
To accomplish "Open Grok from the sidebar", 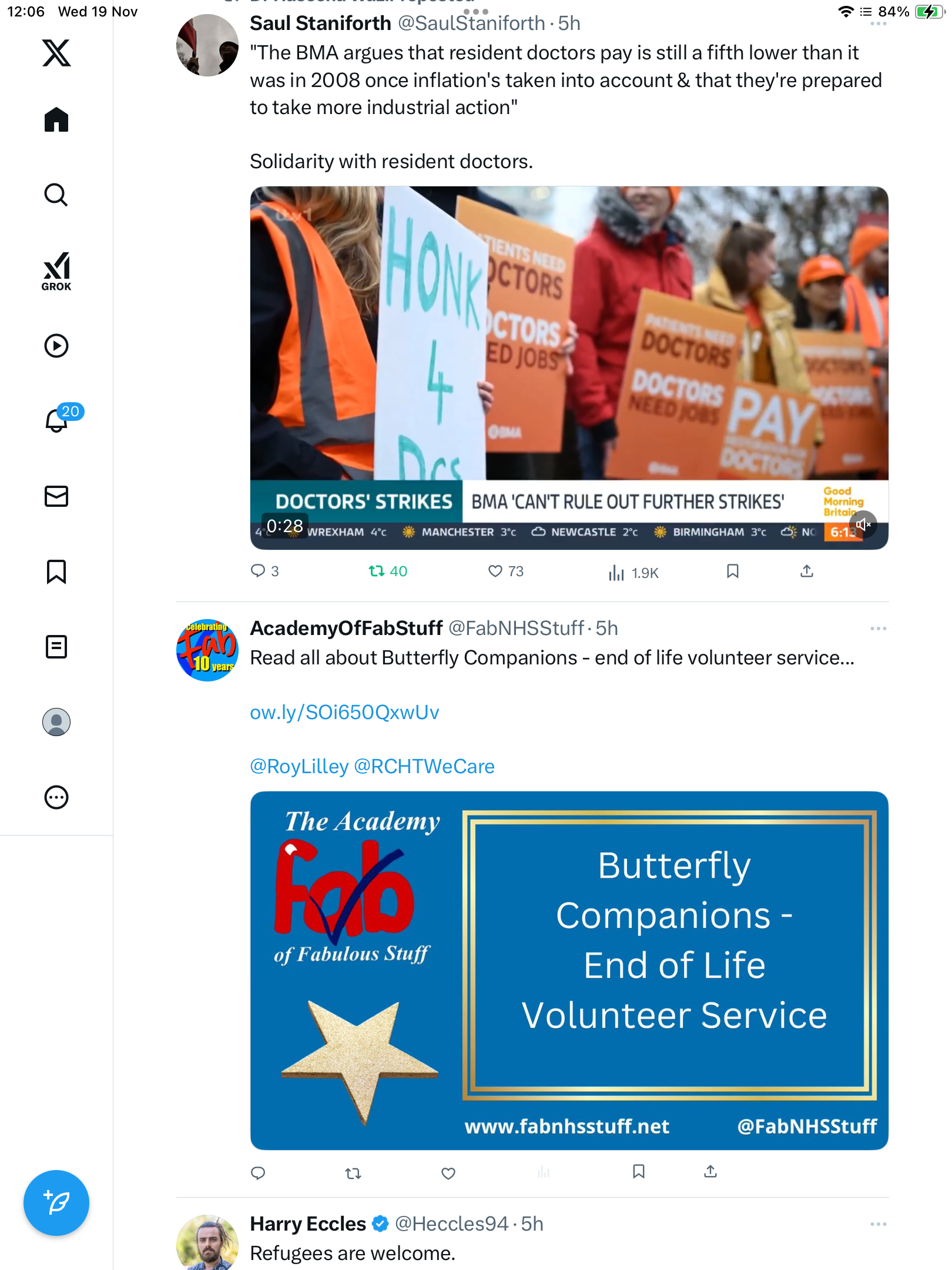I will [56, 272].
